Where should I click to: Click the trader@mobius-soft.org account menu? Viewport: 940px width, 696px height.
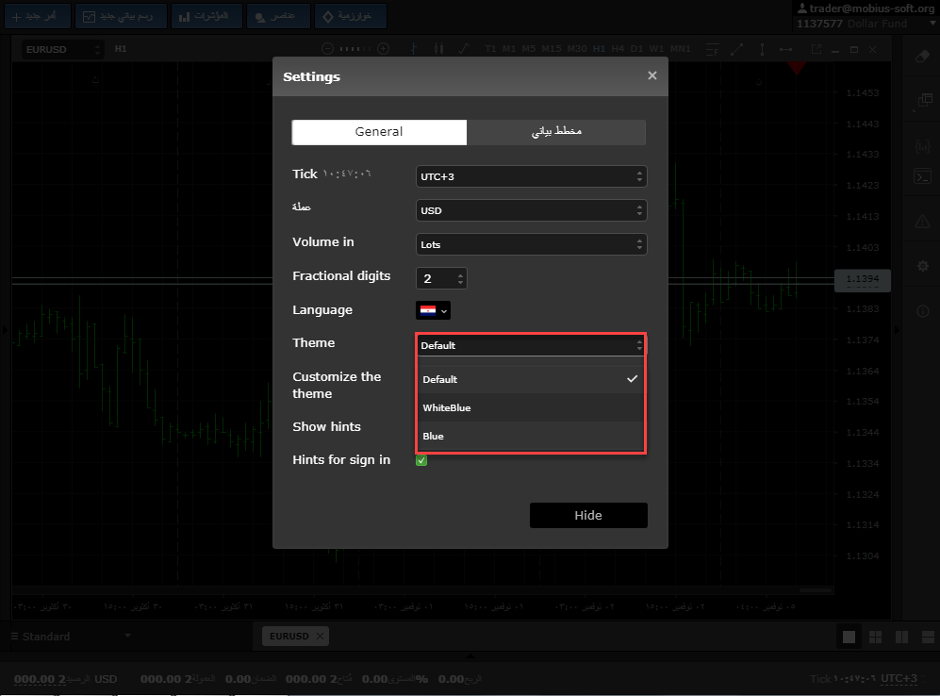pos(866,8)
